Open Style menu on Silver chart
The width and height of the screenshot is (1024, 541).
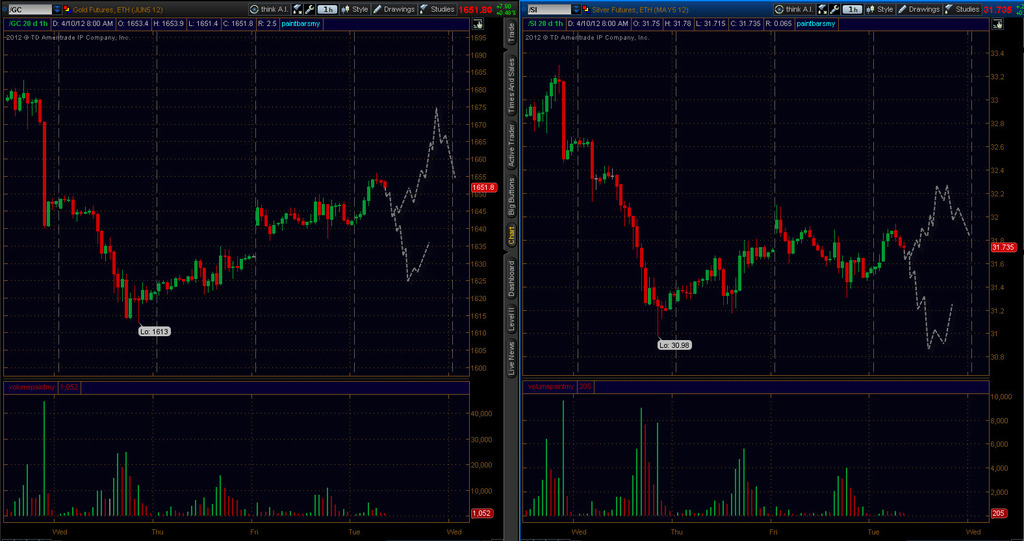[880, 9]
